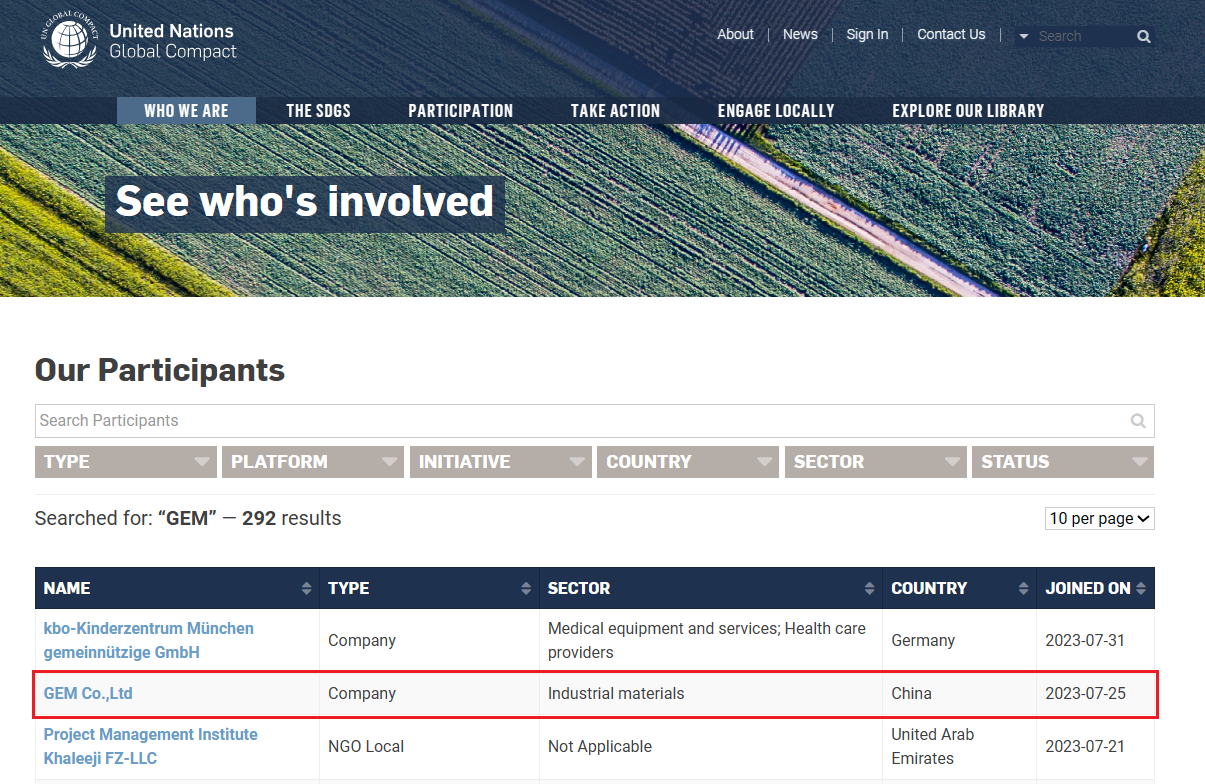Sort table by JOINED ON column arrows

pyautogui.click(x=1141, y=589)
